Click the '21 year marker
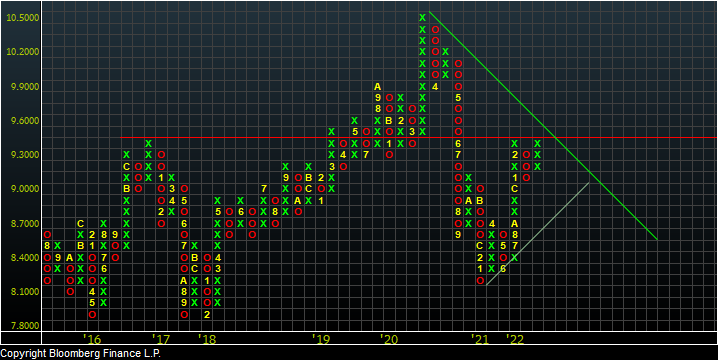718x360 pixels. click(x=479, y=339)
